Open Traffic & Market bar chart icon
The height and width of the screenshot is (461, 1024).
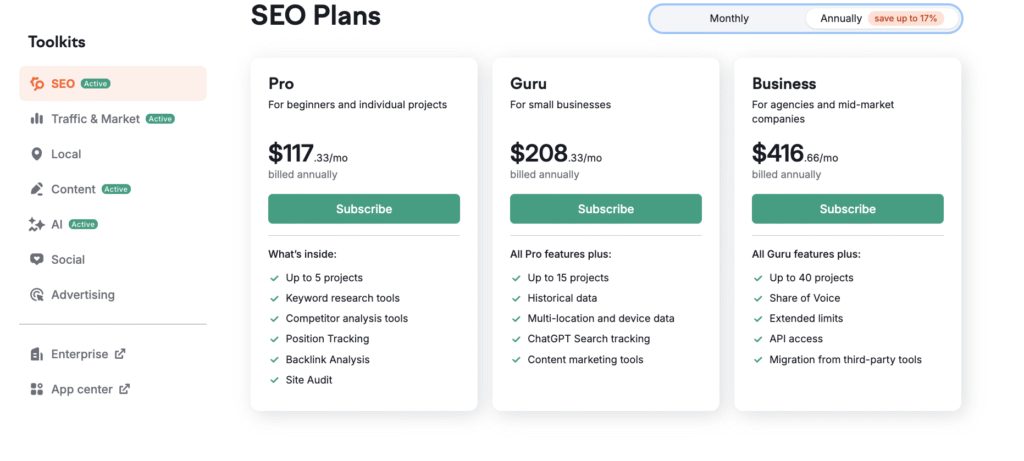(x=37, y=119)
